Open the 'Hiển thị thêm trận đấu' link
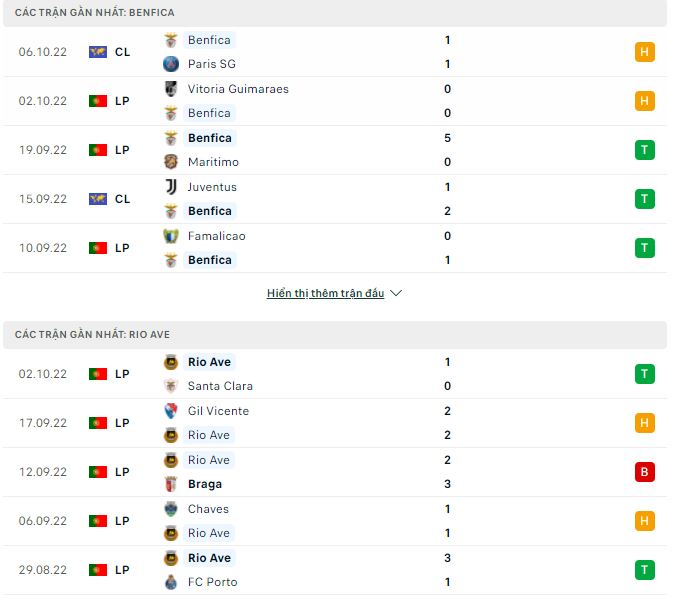This screenshot has height=598, width=676. point(325,294)
